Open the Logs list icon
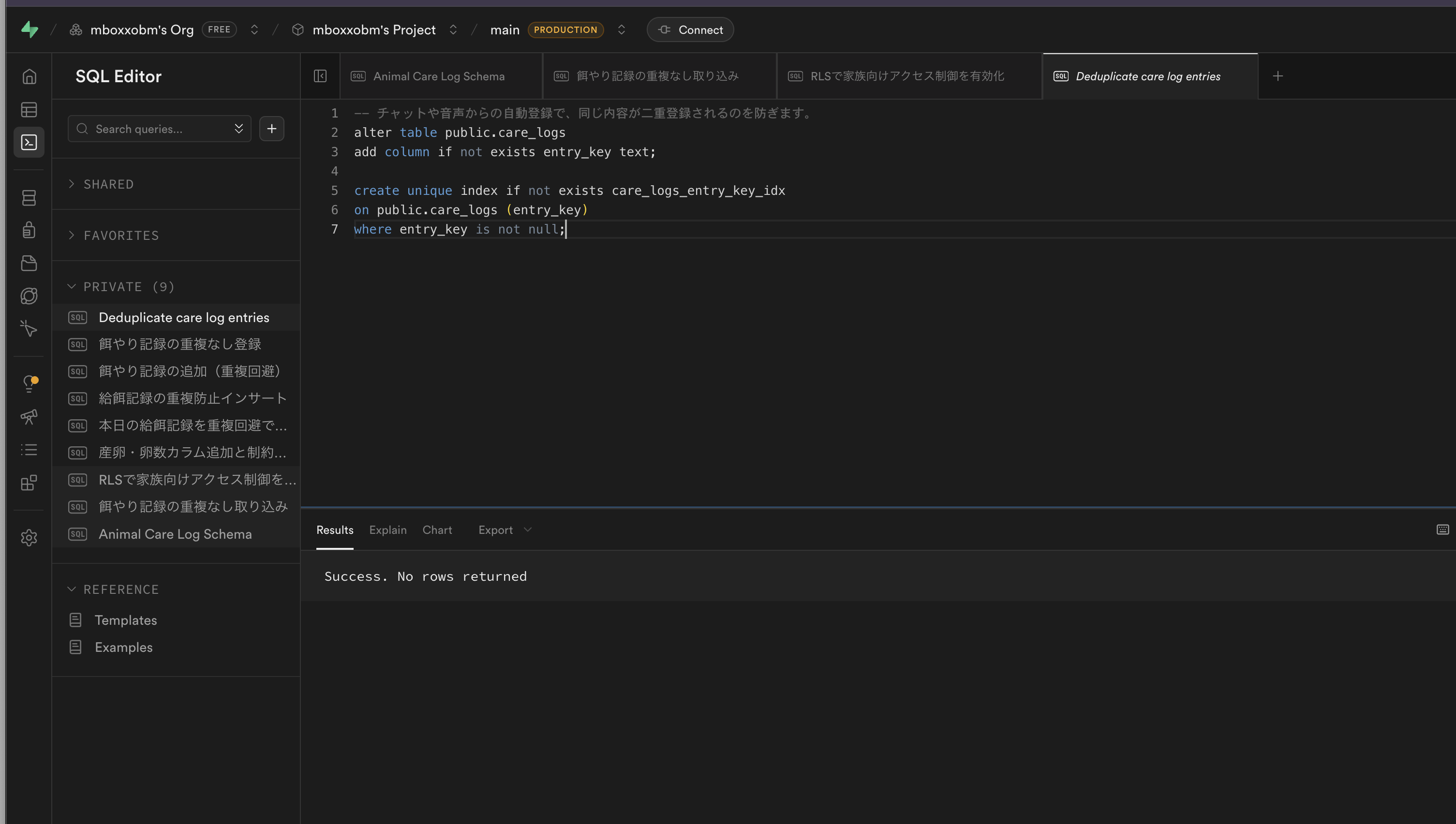The image size is (1456, 824). click(x=29, y=450)
